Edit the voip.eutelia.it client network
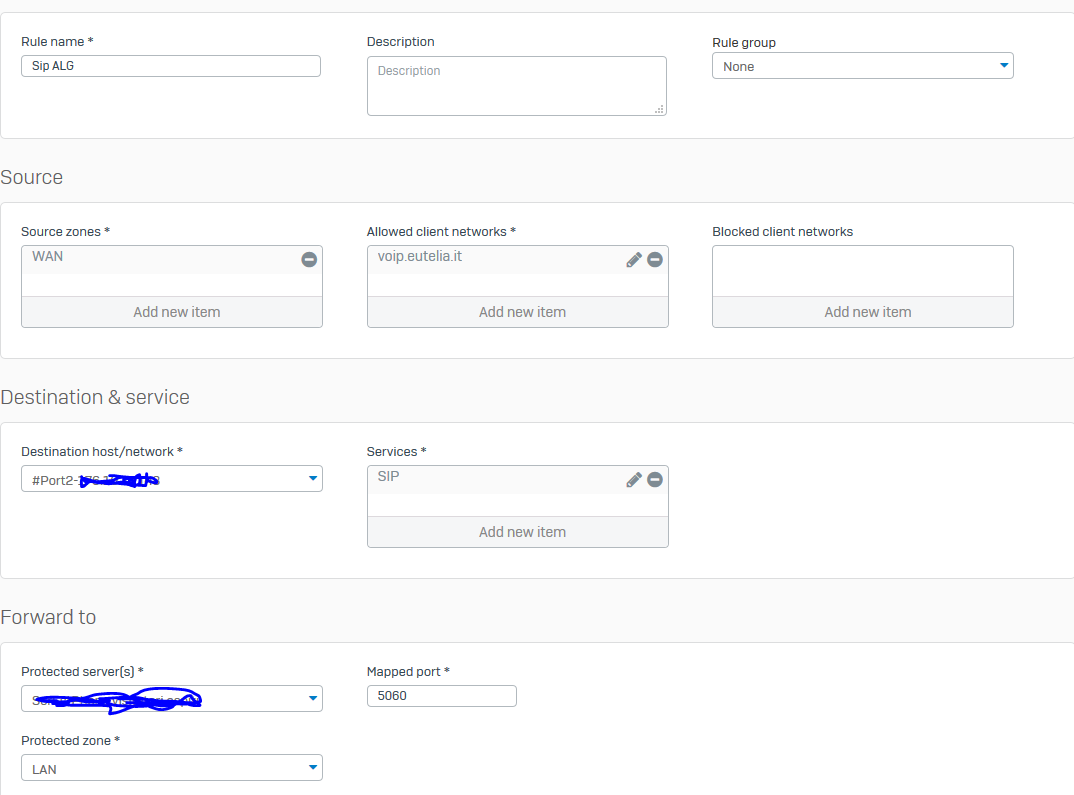This screenshot has width=1074, height=795. [633, 259]
